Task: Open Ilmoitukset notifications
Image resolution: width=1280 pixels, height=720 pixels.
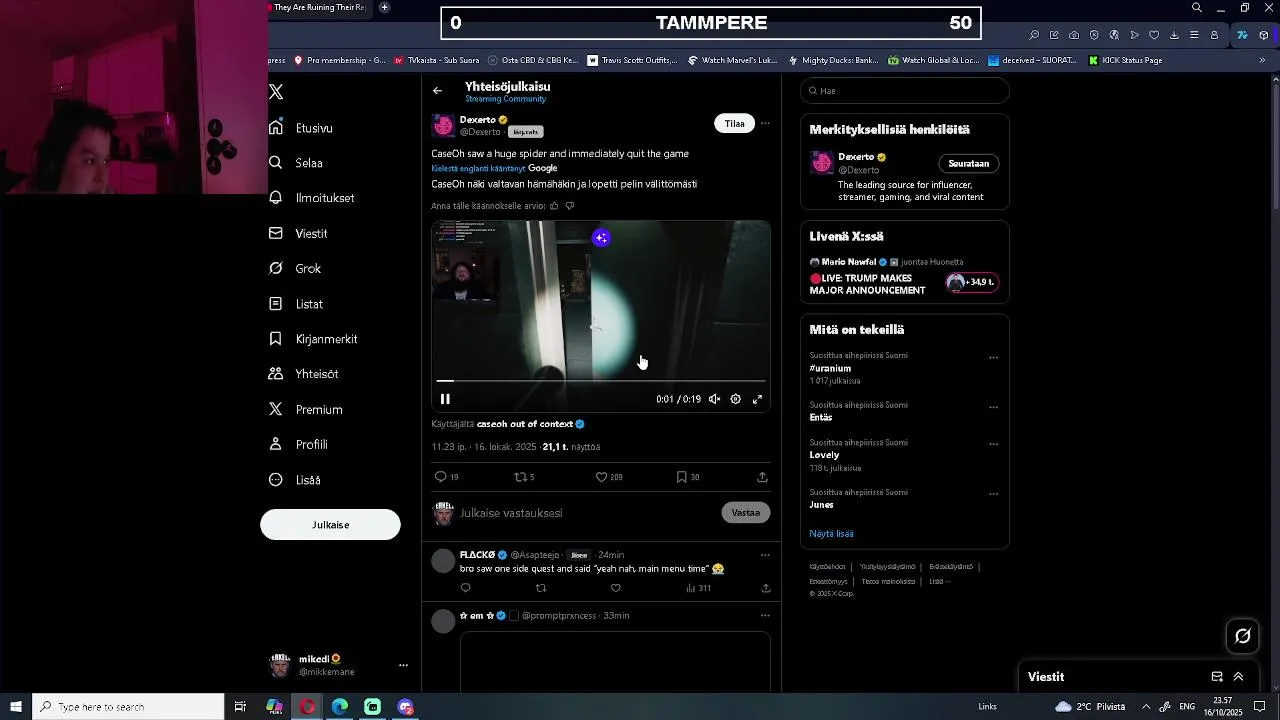Action: tap(312, 198)
